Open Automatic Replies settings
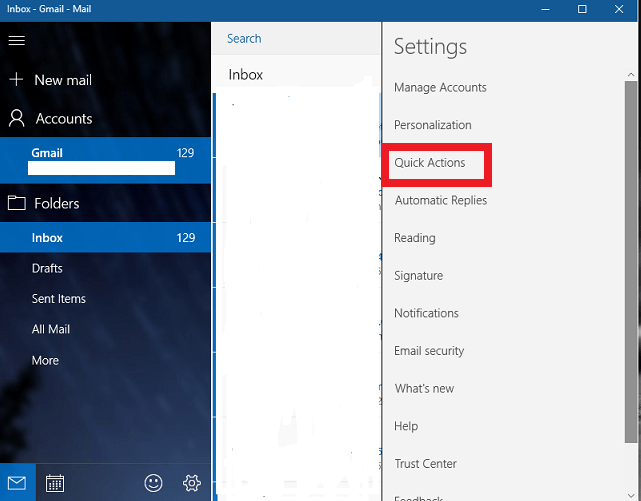 click(441, 200)
